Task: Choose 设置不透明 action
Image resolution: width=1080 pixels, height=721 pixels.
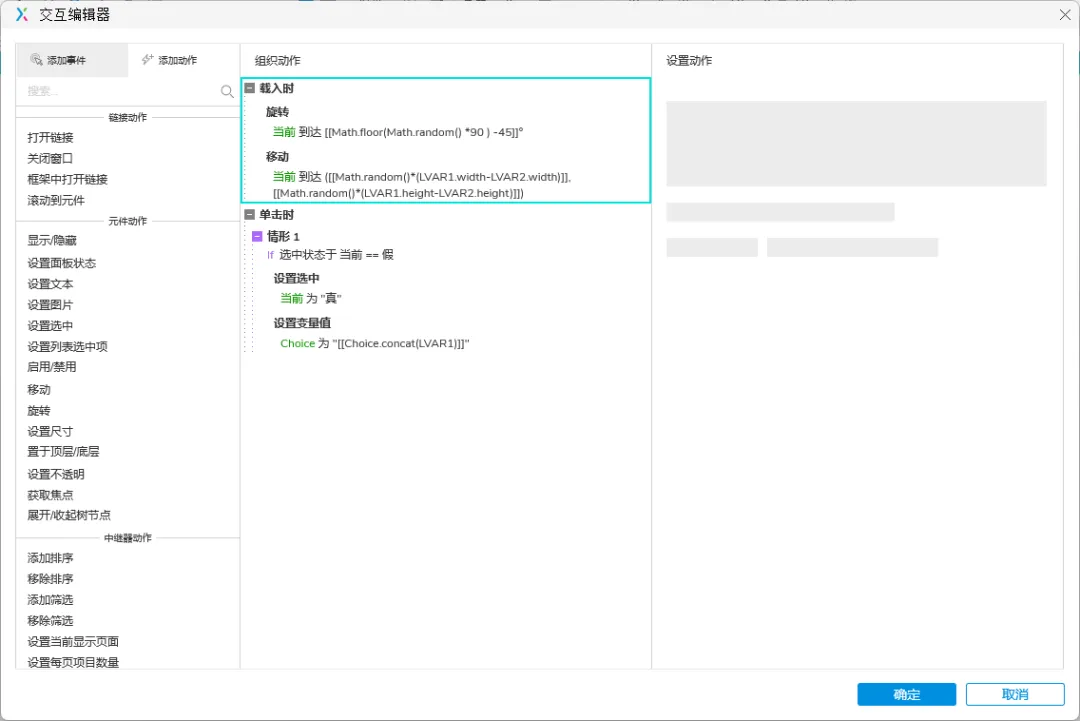Action: [x=56, y=474]
